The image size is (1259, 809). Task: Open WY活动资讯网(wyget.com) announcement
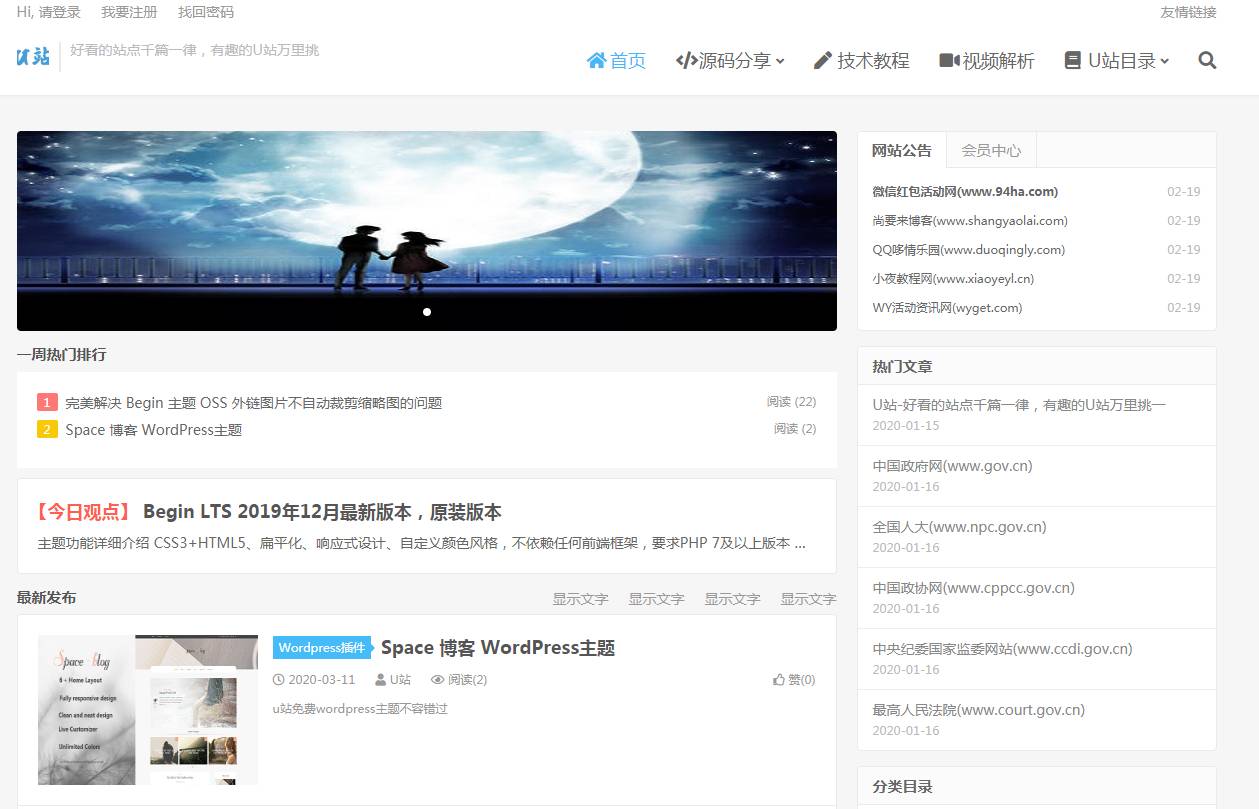click(x=947, y=308)
